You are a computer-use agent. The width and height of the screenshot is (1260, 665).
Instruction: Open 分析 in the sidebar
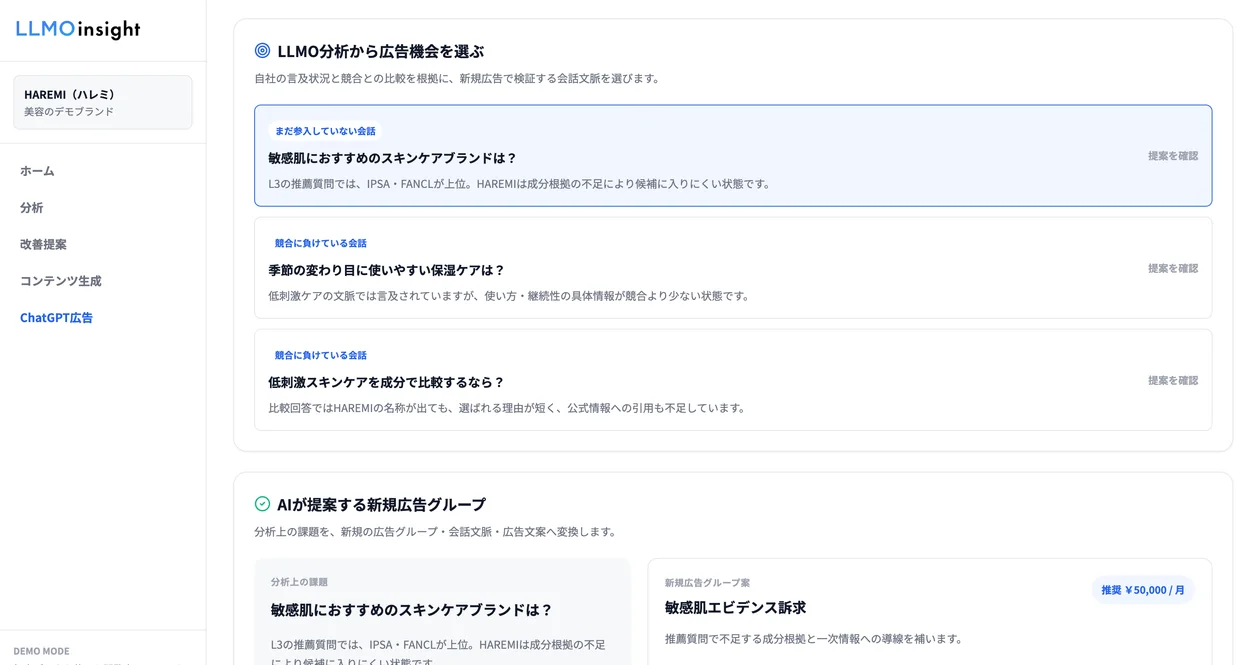(32, 207)
